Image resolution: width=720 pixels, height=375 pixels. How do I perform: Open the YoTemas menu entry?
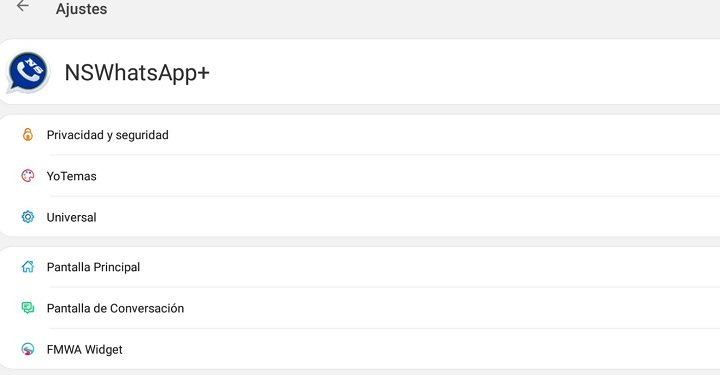pos(360,176)
